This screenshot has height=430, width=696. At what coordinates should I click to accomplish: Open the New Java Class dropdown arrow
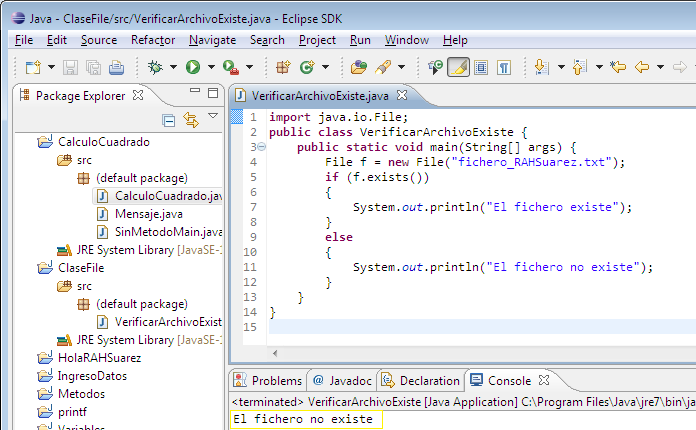pyautogui.click(x=325, y=67)
